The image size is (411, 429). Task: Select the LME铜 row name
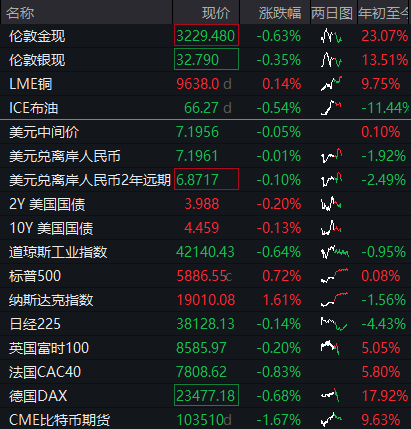coord(31,84)
